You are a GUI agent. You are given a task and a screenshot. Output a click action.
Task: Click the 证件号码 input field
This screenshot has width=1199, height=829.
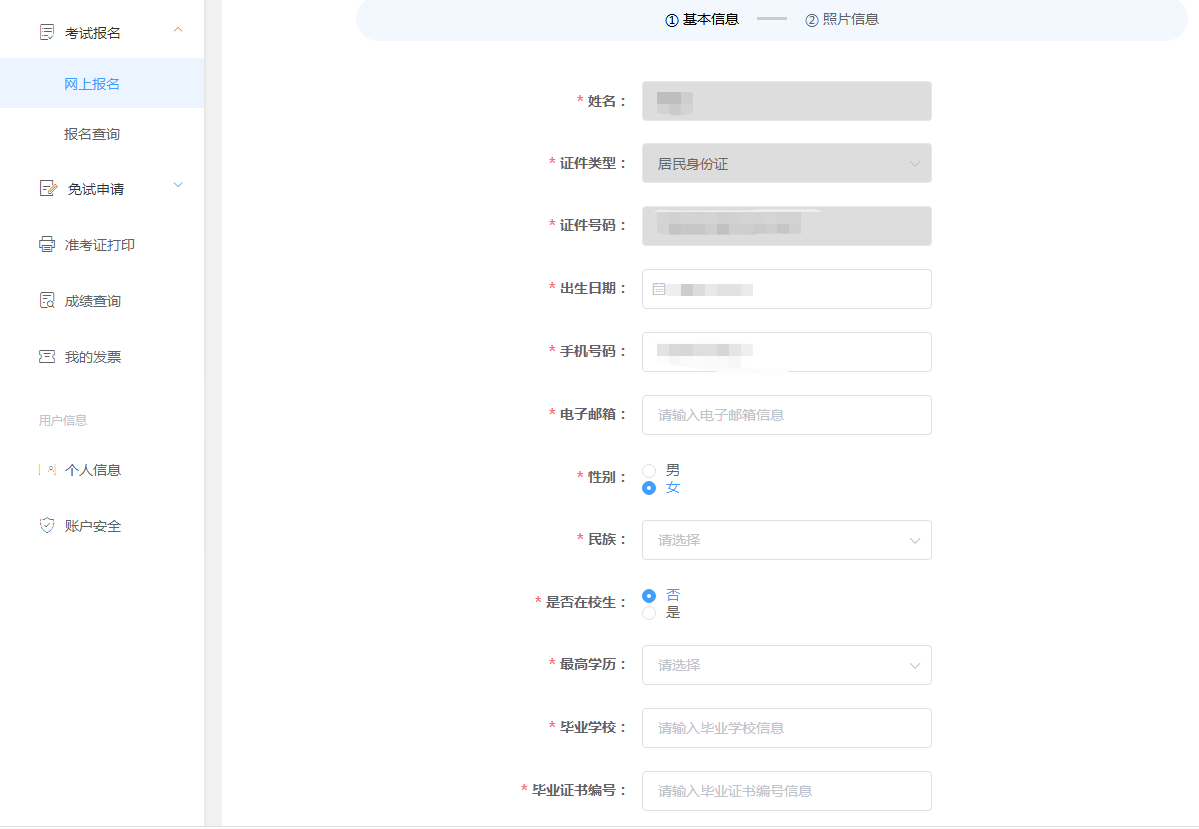(787, 226)
